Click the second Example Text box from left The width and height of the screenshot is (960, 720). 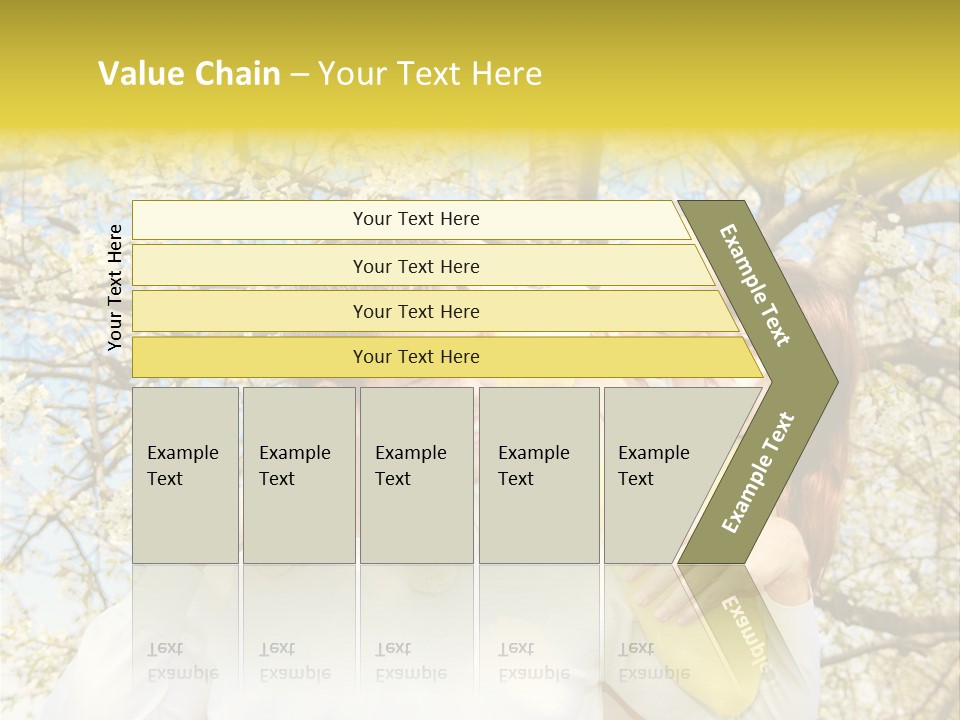(298, 475)
